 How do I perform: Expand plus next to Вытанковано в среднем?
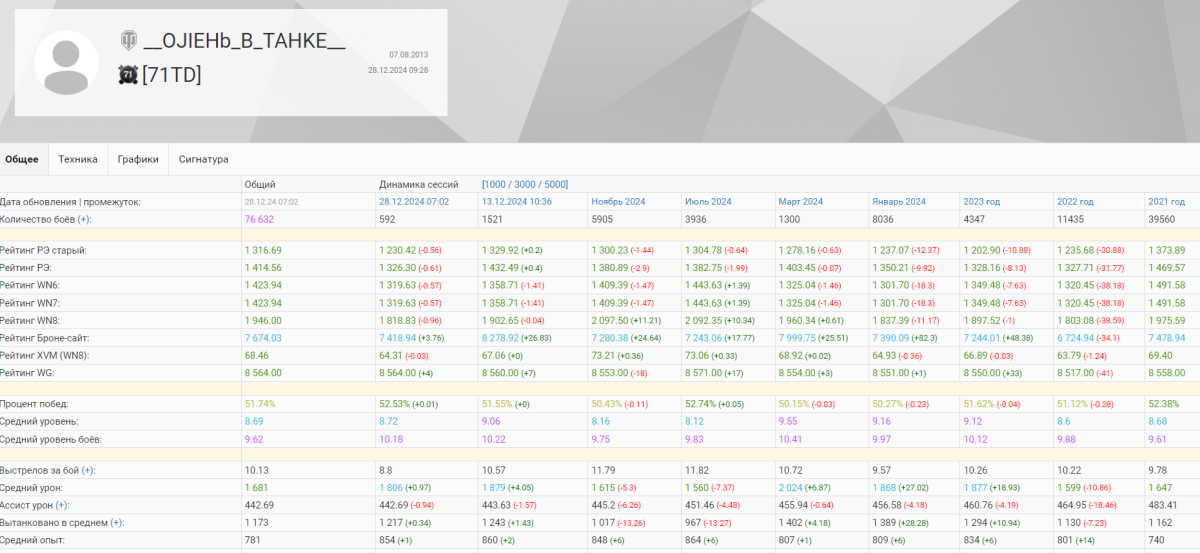pyautogui.click(x=117, y=522)
